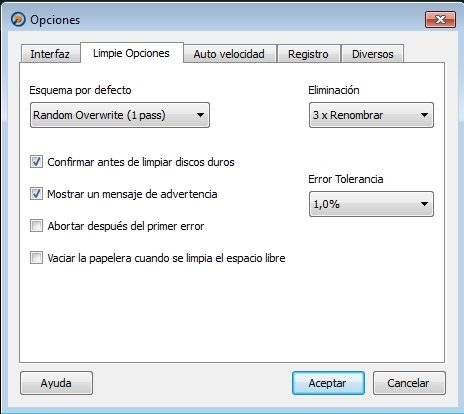Click the arrow of Random Overwrite combo box
The image size is (464, 414).
coord(200,115)
